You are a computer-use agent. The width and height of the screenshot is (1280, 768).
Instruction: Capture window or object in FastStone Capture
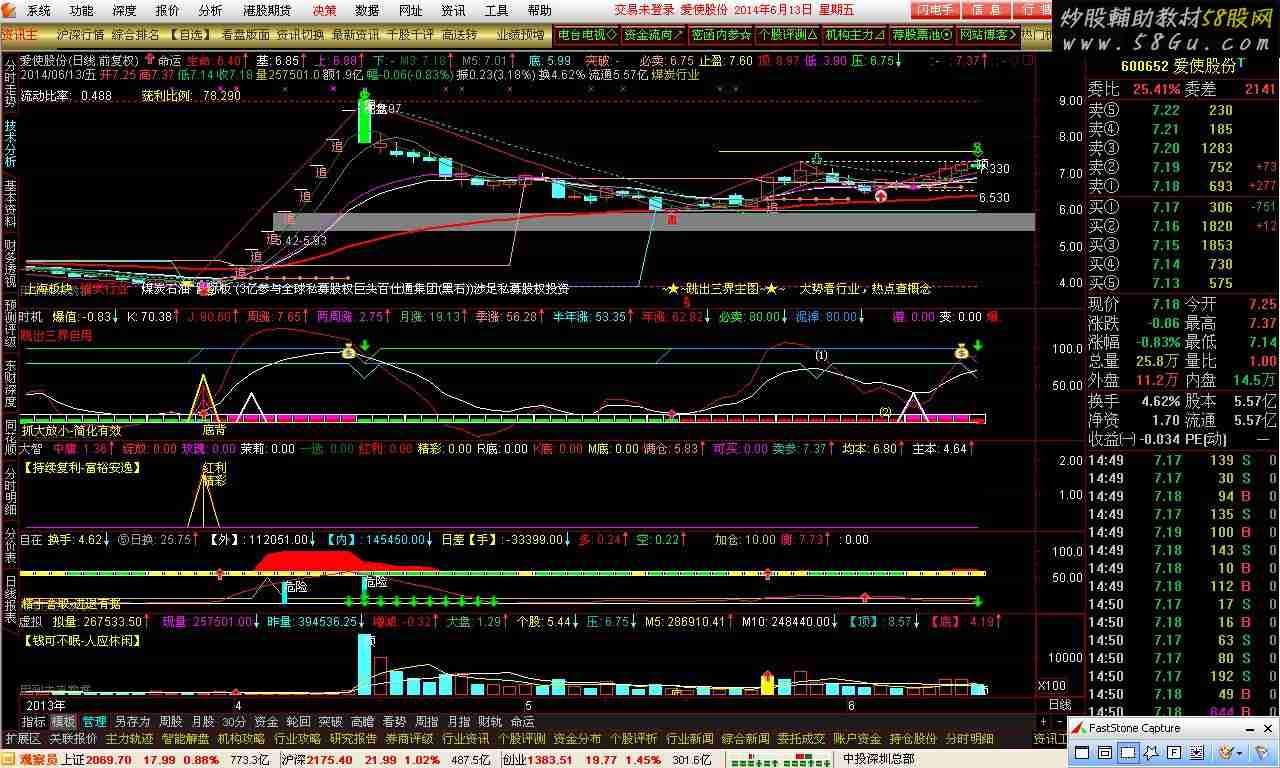[1105, 752]
